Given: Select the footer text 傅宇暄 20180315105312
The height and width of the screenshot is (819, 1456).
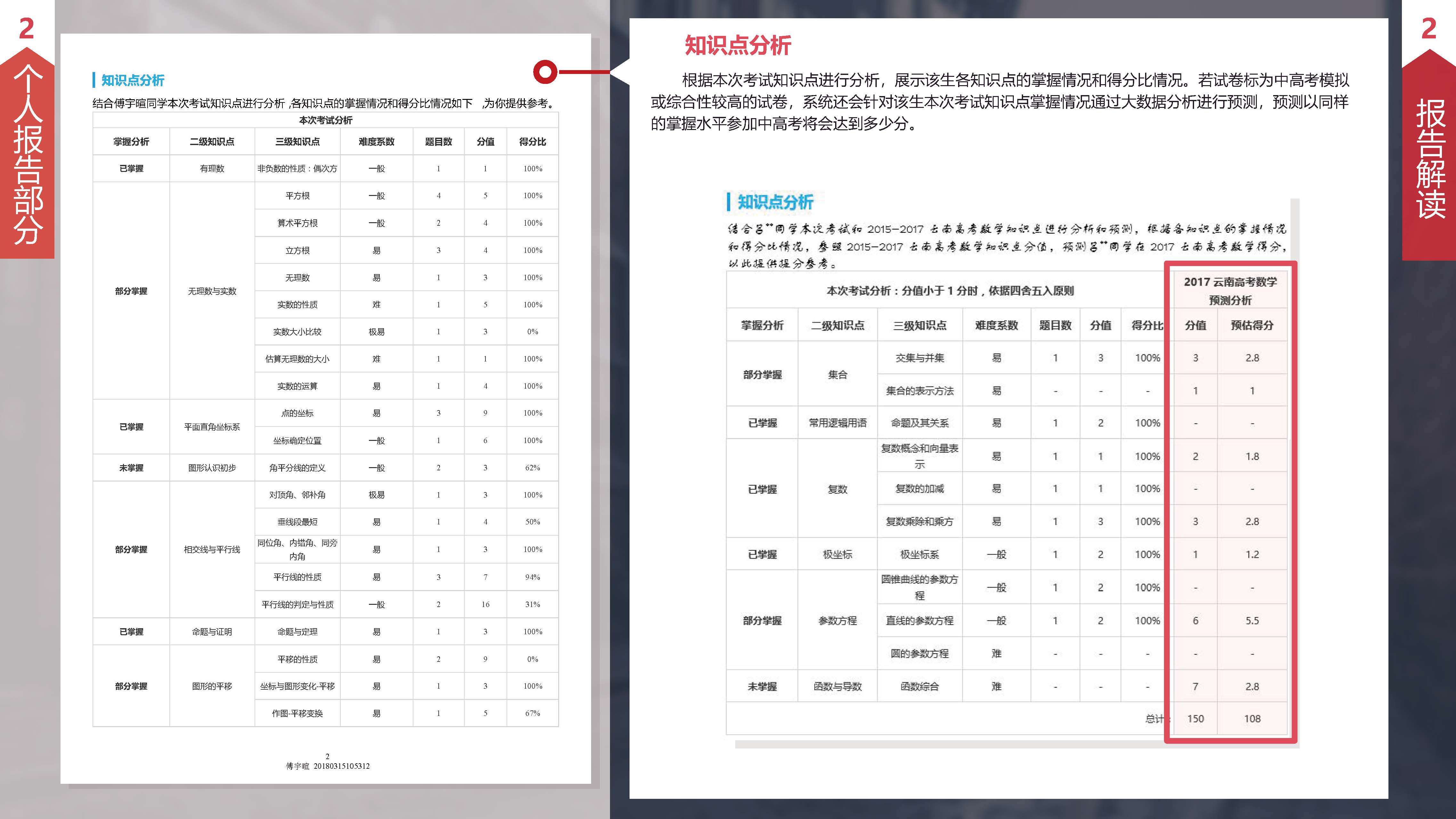Looking at the screenshot, I should [327, 766].
